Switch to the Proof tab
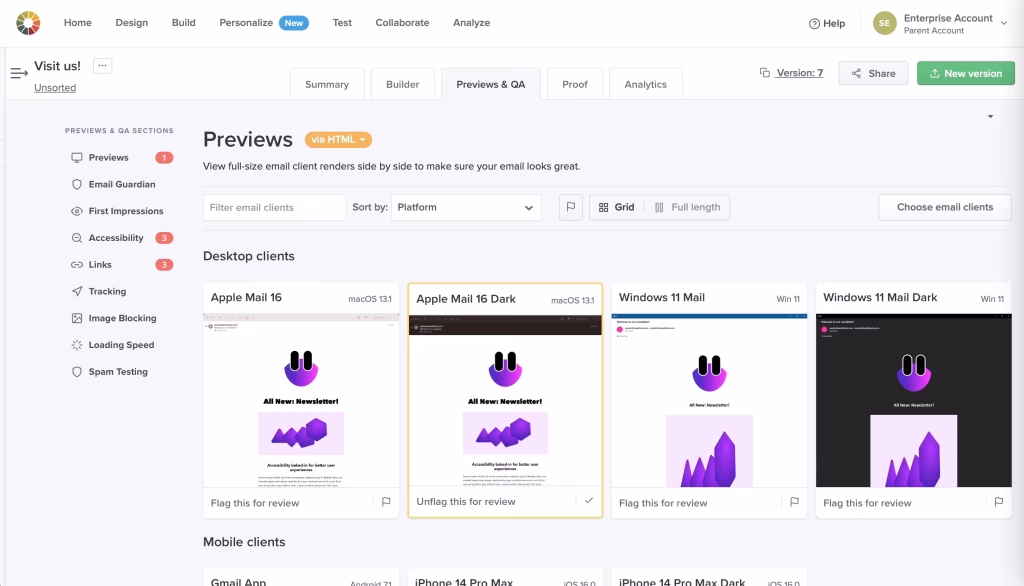 tap(575, 84)
